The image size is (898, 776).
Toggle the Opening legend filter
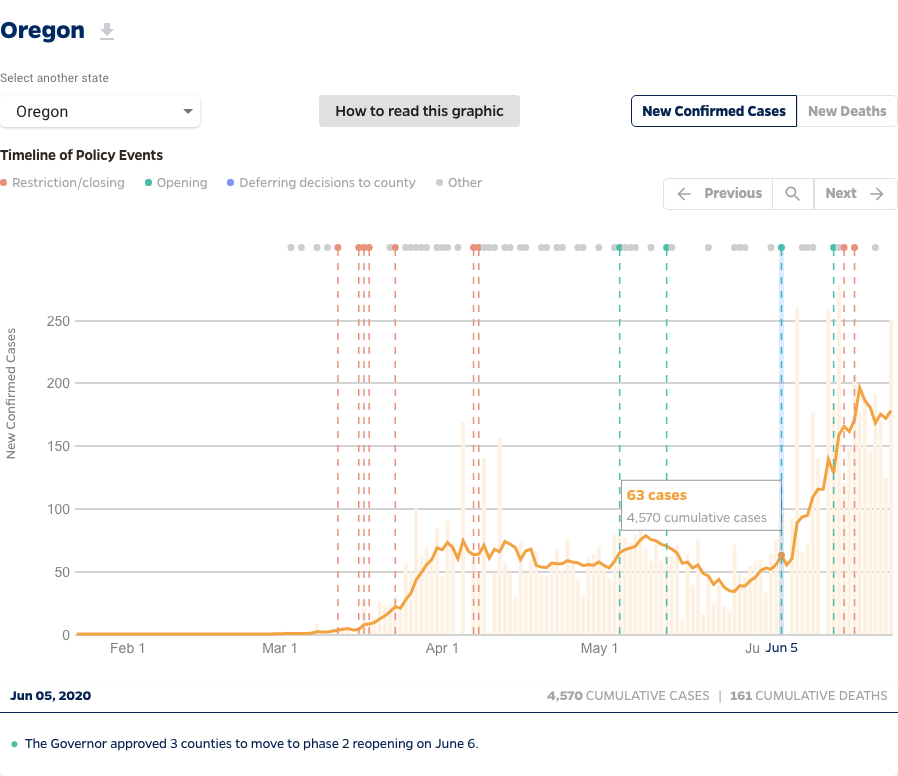click(176, 183)
